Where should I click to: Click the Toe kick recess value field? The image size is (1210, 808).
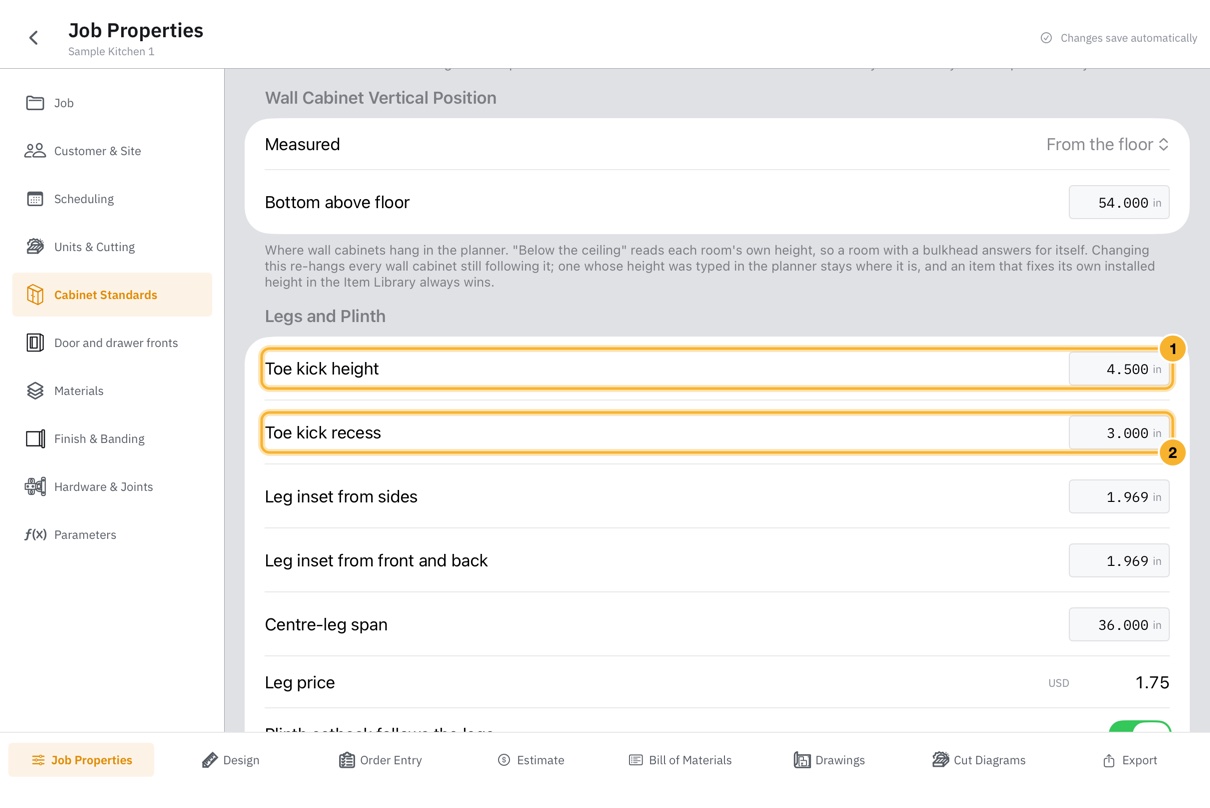click(1119, 433)
